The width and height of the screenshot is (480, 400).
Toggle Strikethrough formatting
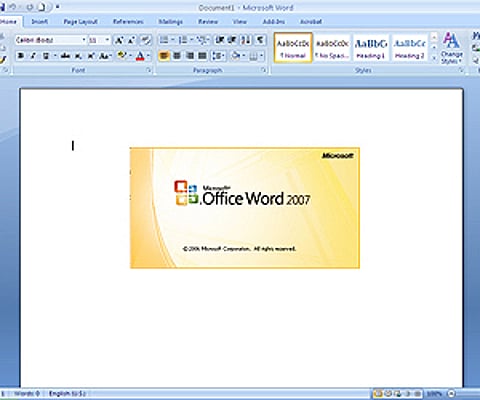(65, 56)
